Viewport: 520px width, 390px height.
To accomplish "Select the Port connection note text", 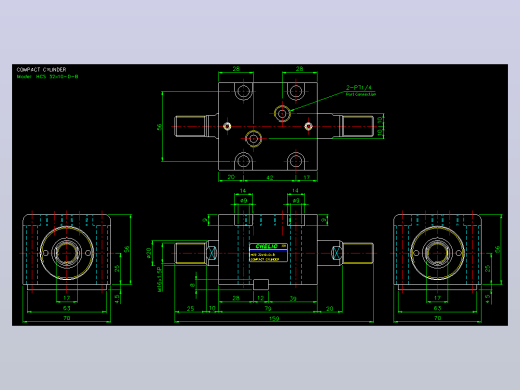I will tap(361, 94).
